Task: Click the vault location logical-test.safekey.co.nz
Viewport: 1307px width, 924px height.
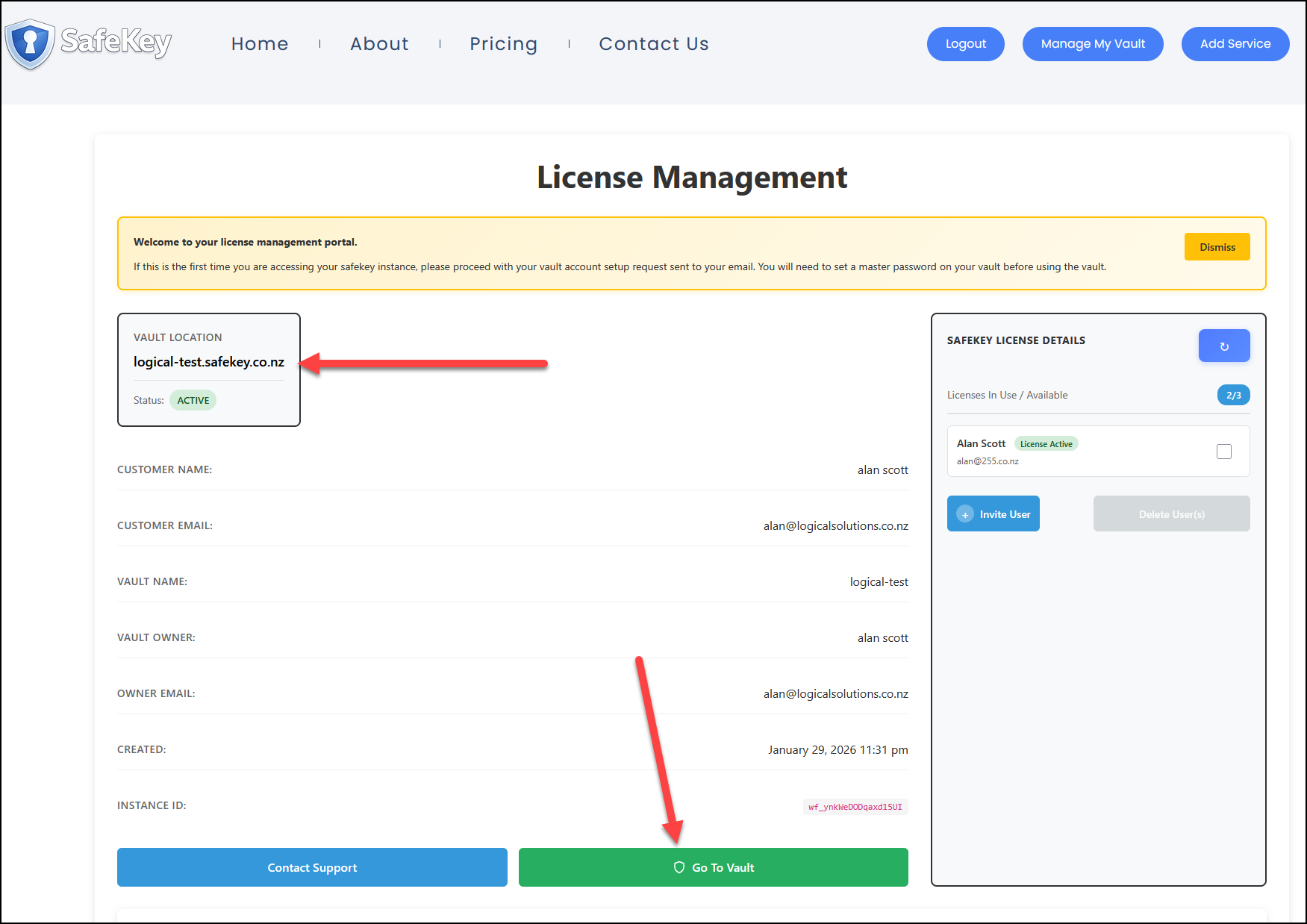Action: click(209, 362)
